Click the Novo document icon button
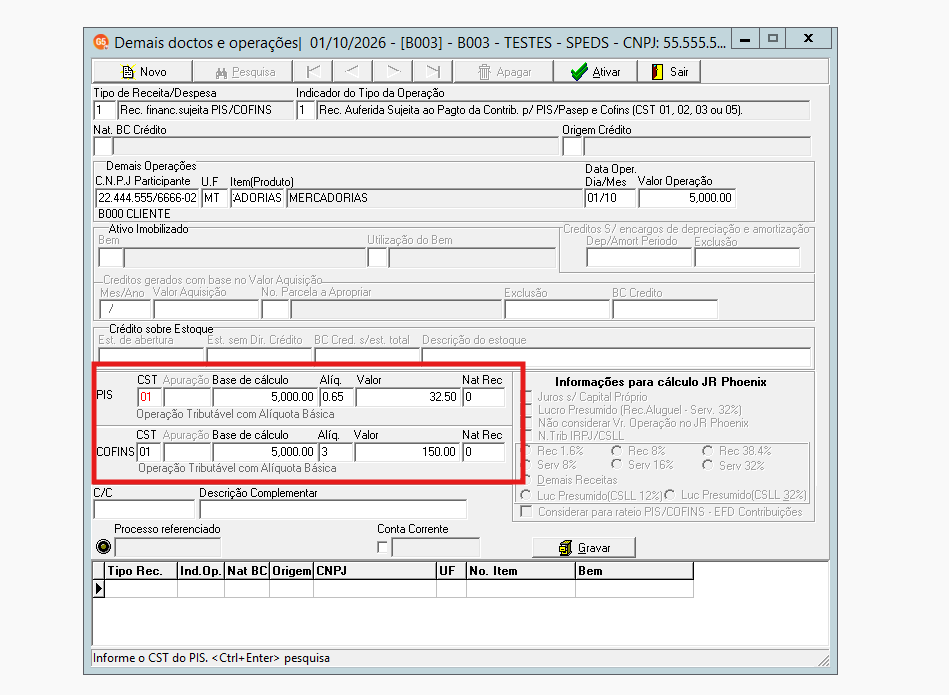This screenshot has height=695, width=949. (142, 71)
